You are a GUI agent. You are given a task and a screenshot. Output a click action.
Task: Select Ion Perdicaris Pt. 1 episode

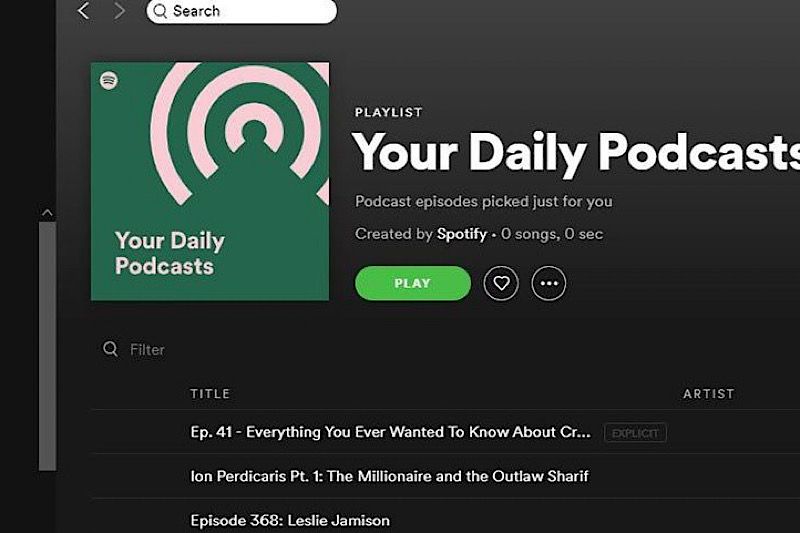coord(445,476)
